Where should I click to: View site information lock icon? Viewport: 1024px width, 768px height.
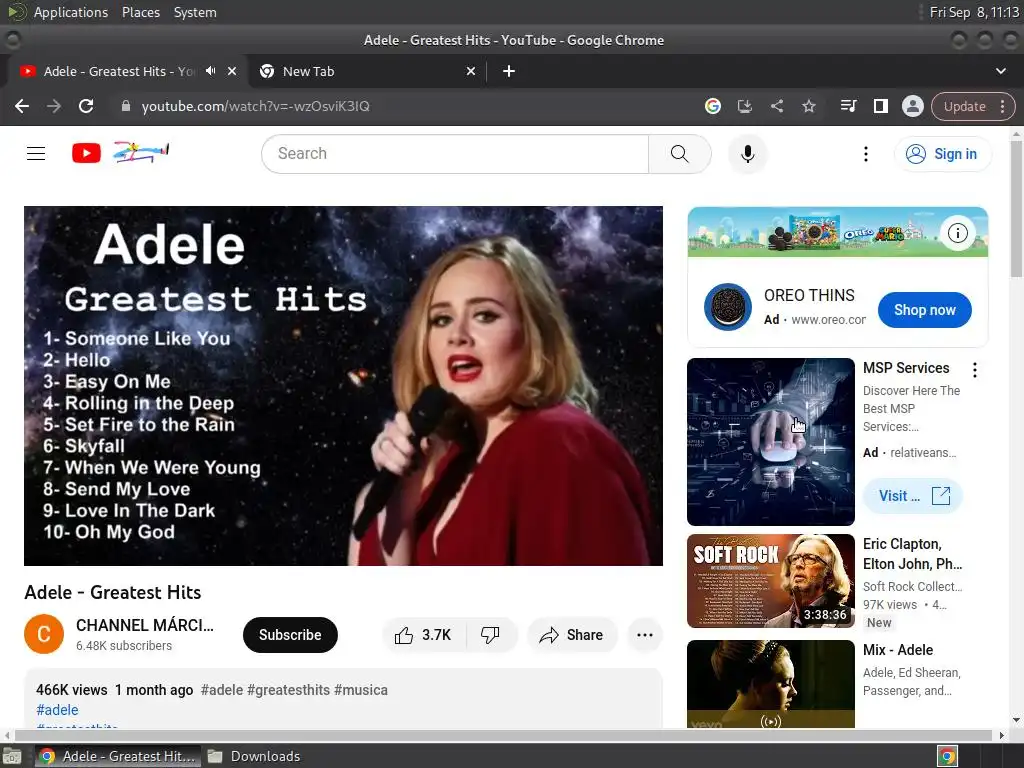click(x=126, y=106)
